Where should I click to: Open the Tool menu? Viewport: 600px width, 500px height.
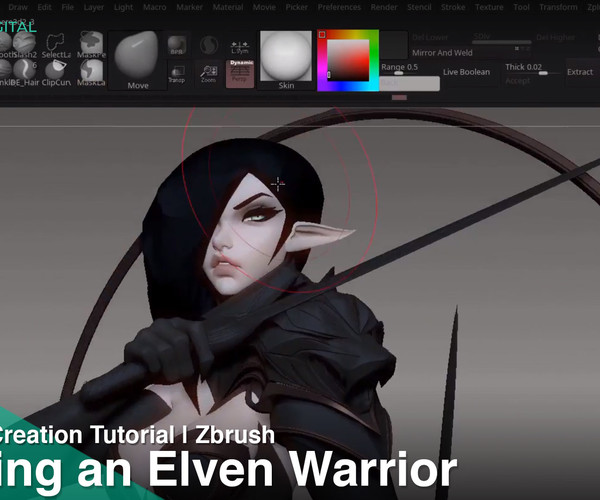point(521,7)
